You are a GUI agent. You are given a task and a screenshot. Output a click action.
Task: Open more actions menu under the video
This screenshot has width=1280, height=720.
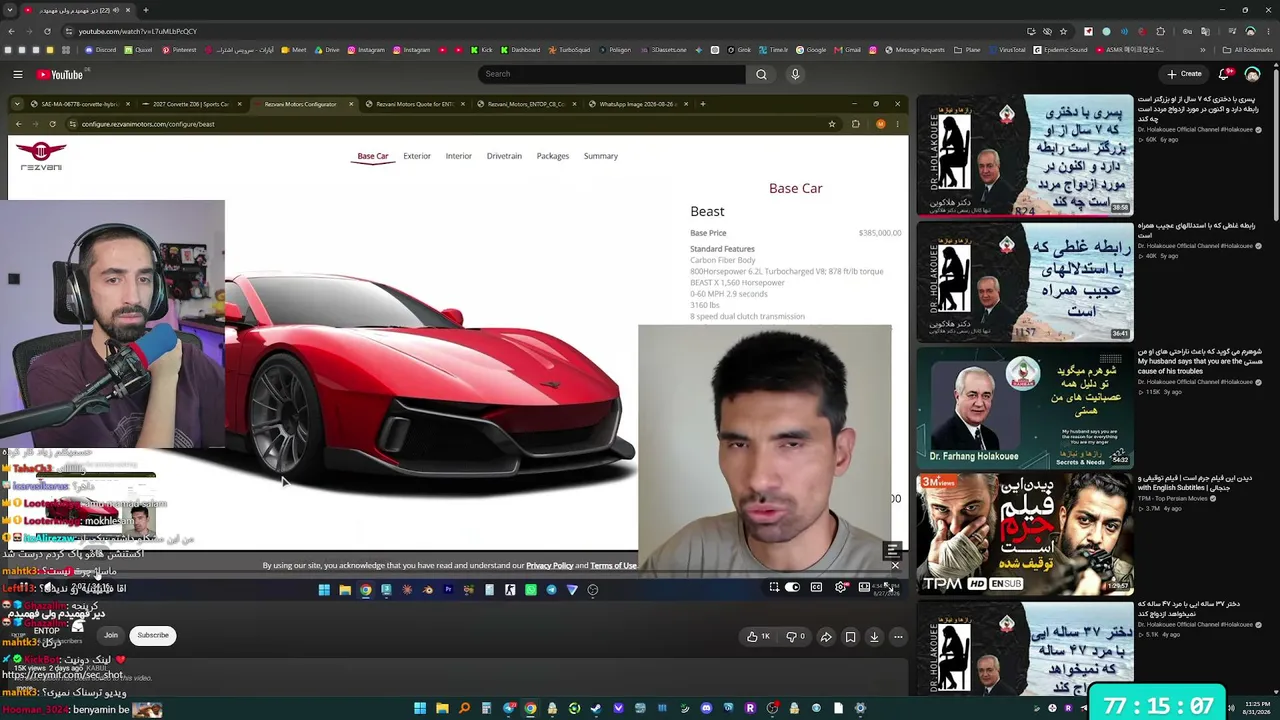pyautogui.click(x=898, y=637)
